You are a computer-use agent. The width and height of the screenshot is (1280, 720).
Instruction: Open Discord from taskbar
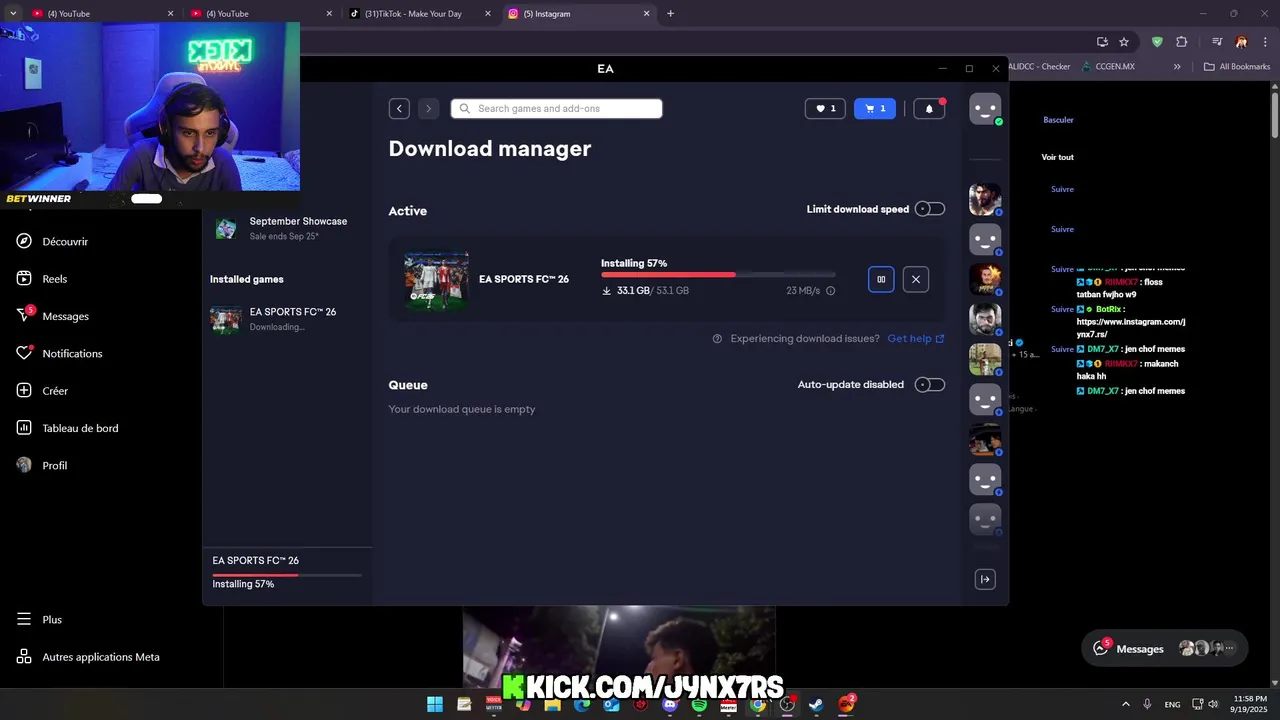click(670, 705)
